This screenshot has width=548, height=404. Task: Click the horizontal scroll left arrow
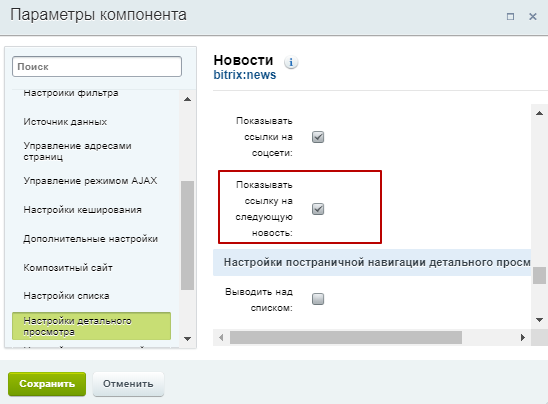(221, 338)
